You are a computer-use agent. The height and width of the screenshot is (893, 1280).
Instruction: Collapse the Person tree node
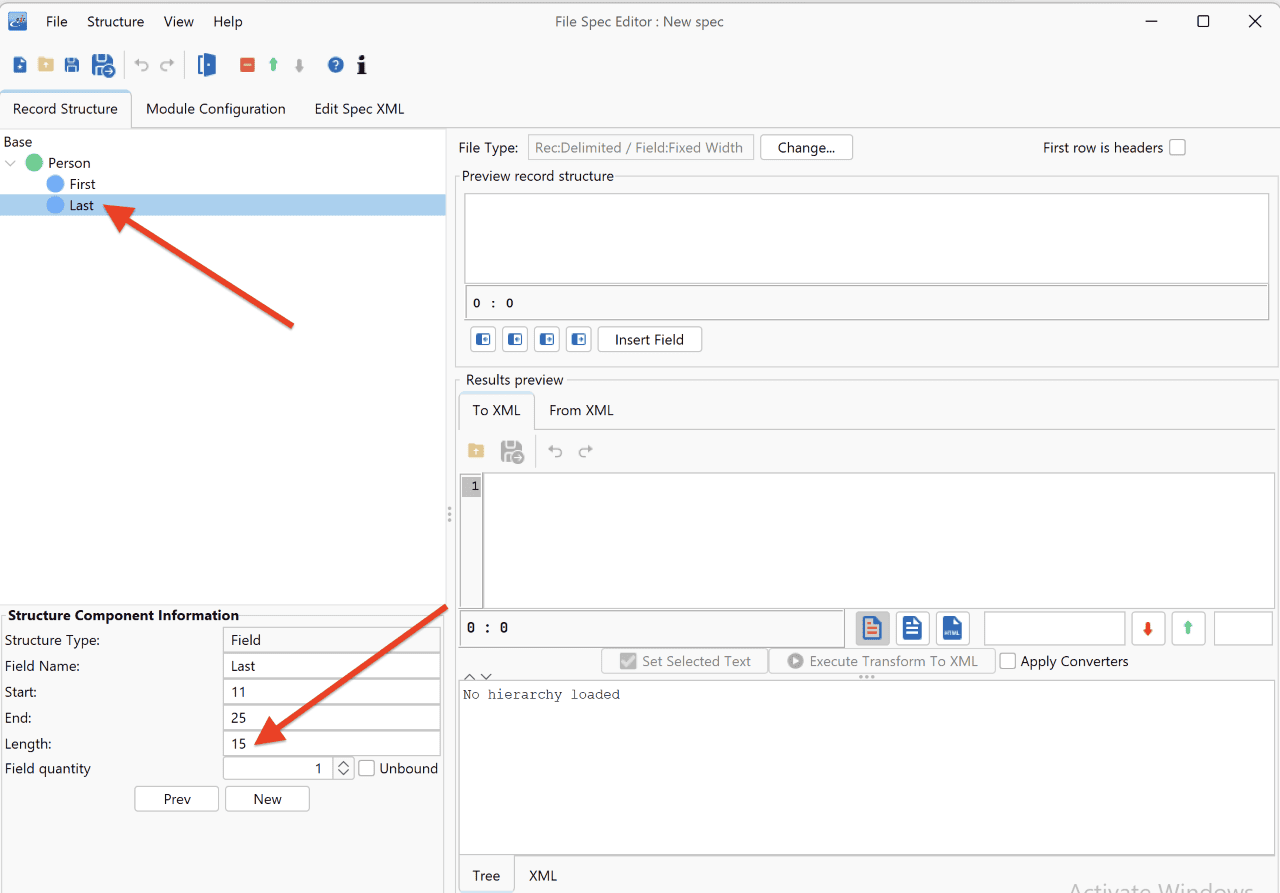11,163
